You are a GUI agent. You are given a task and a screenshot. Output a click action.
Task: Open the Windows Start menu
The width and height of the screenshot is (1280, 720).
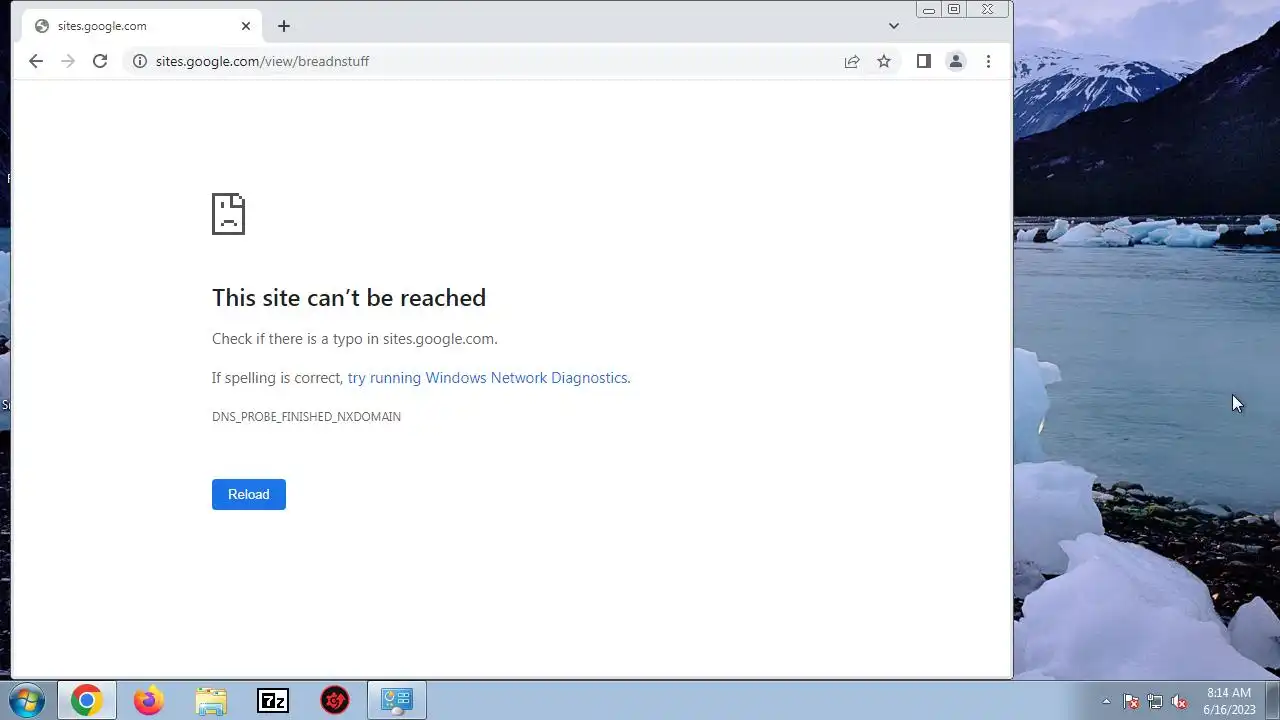coord(27,701)
